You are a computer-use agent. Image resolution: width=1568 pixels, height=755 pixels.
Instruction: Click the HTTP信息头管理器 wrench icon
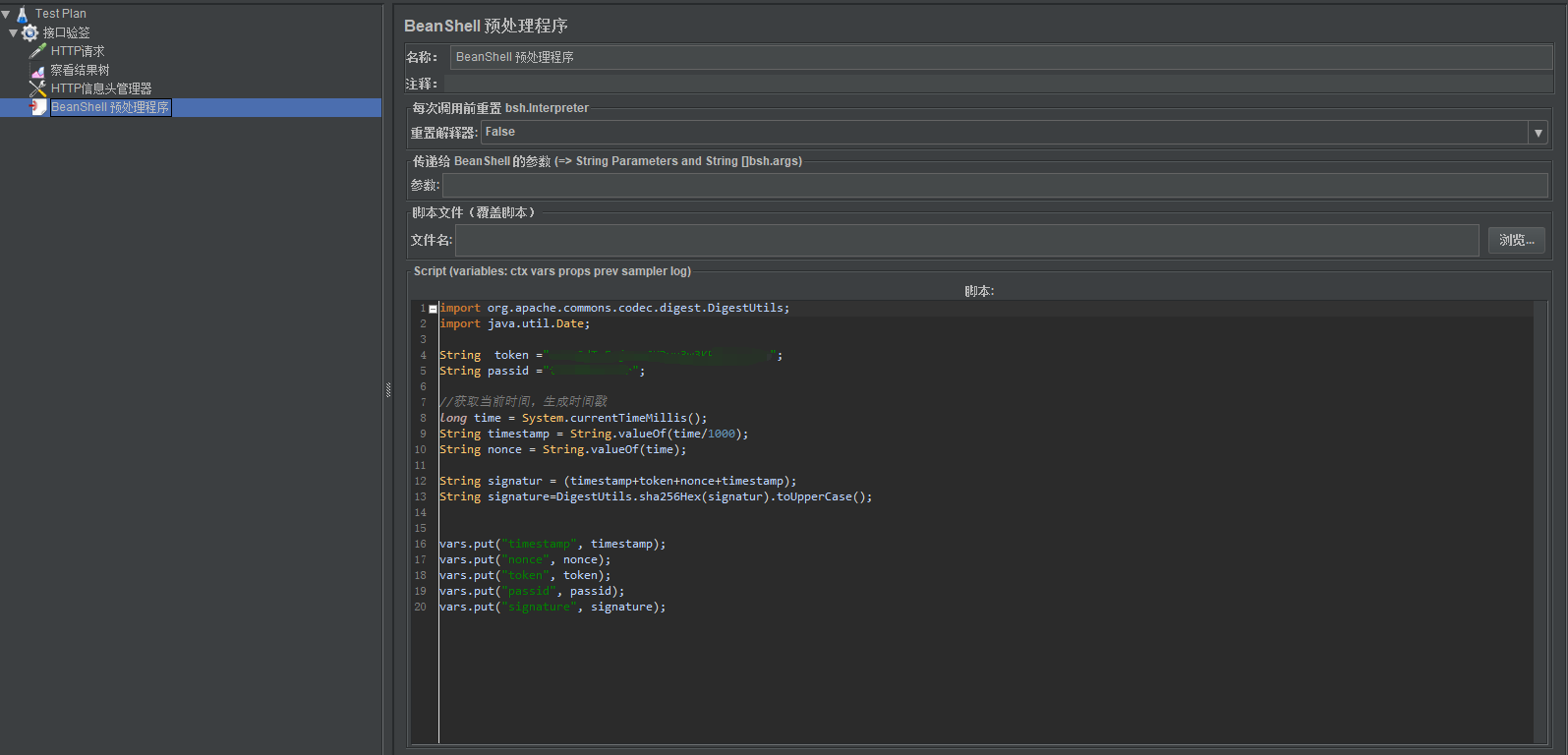[38, 88]
